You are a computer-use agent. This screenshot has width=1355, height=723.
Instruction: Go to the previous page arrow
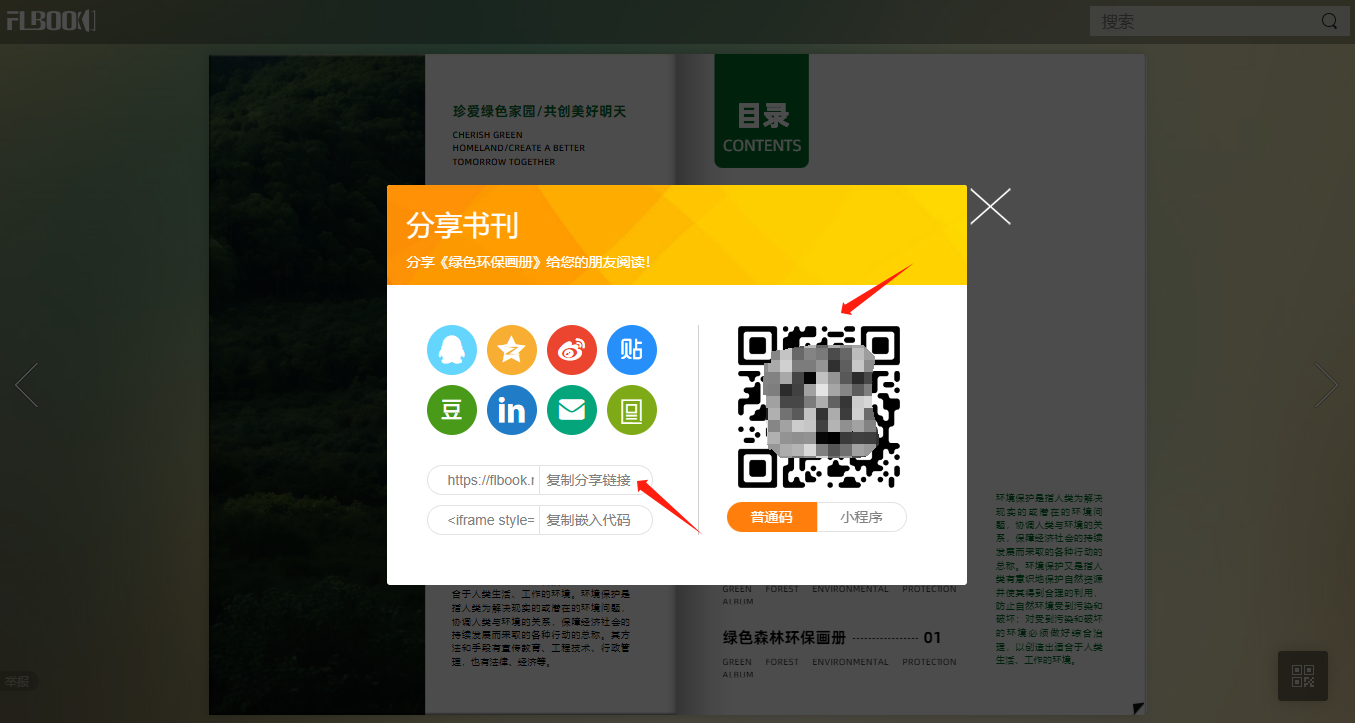tap(26, 384)
